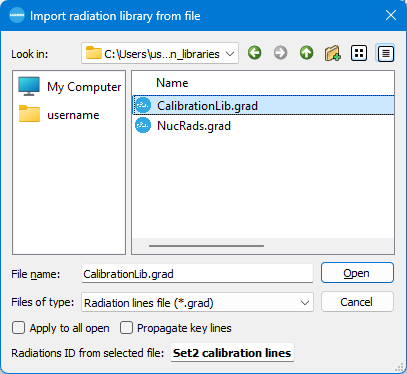The height and width of the screenshot is (374, 407).
Task: Create a new folder with the folder-plus icon
Action: [332, 53]
